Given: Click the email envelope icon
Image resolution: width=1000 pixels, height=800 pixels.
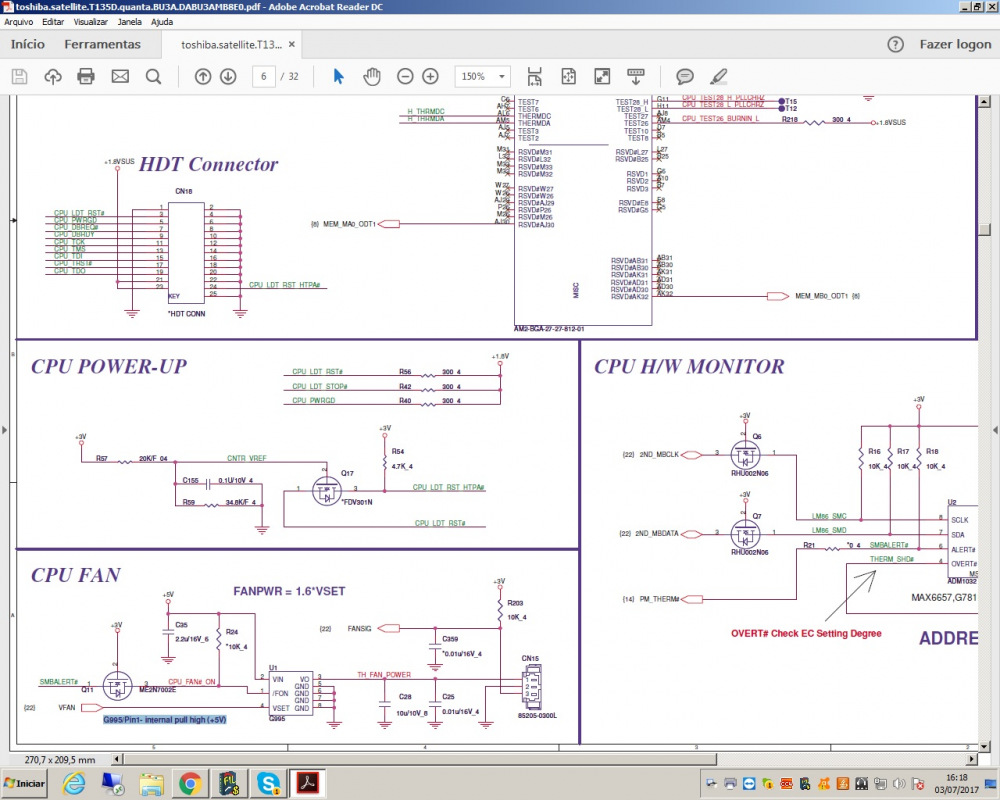Looking at the screenshot, I should tap(120, 77).
